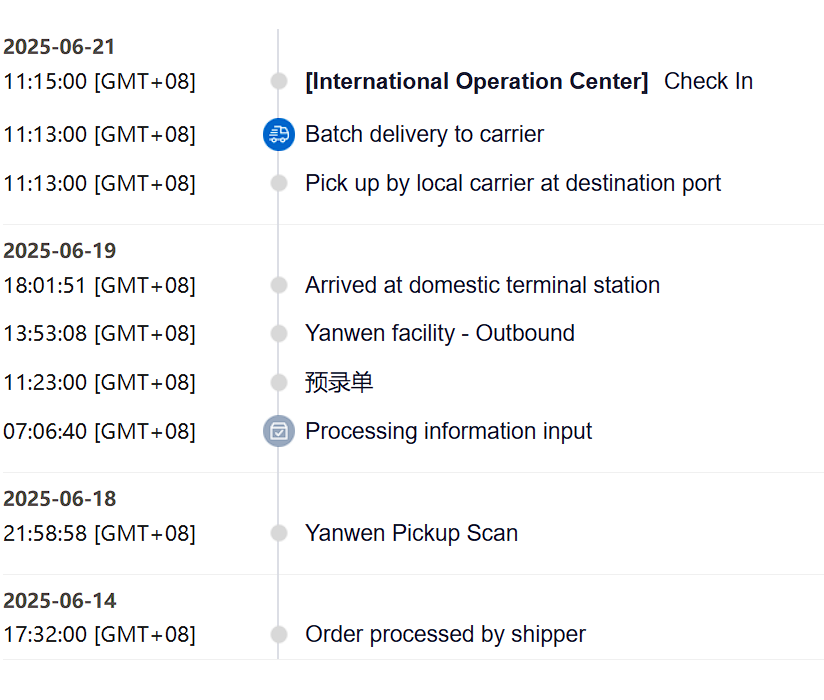Click the marker for Arrived at domestic terminal station

click(279, 285)
